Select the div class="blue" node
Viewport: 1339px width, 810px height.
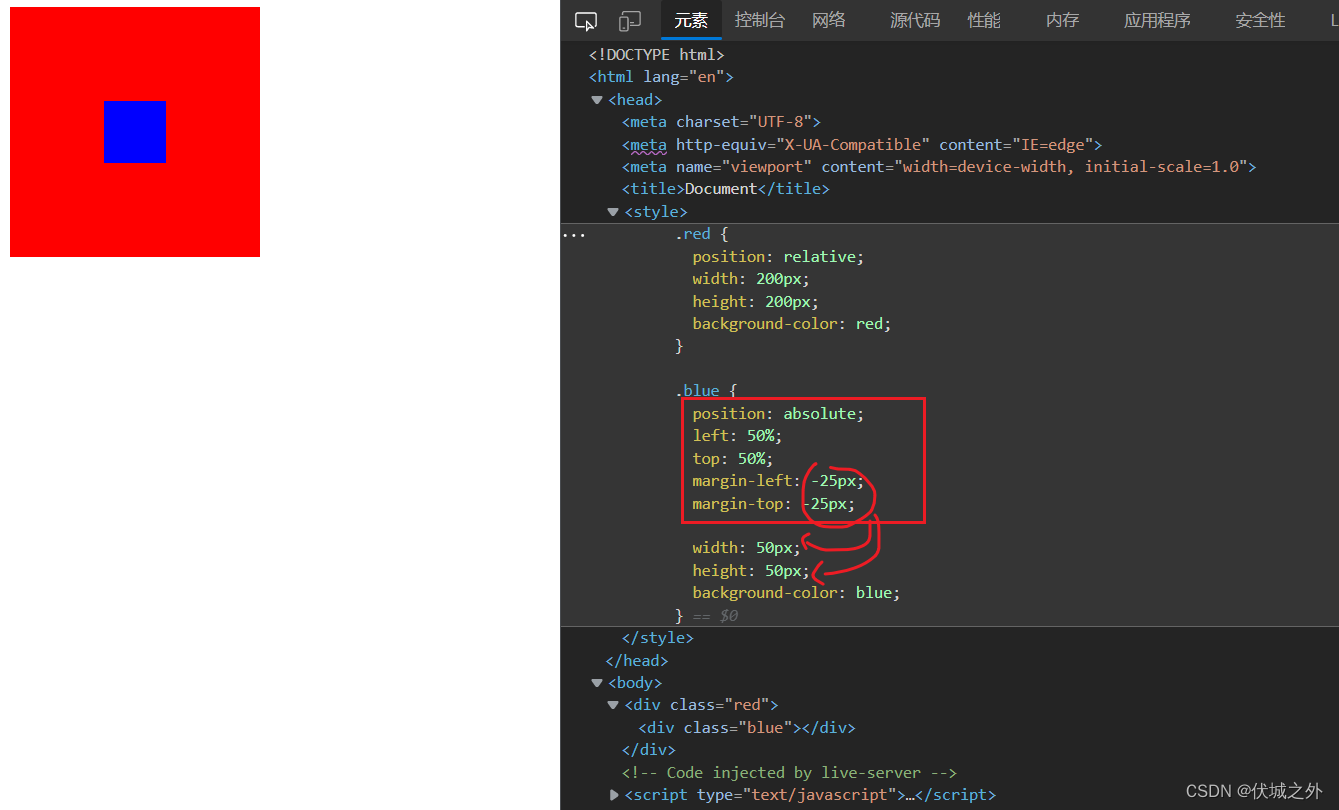pos(747,728)
